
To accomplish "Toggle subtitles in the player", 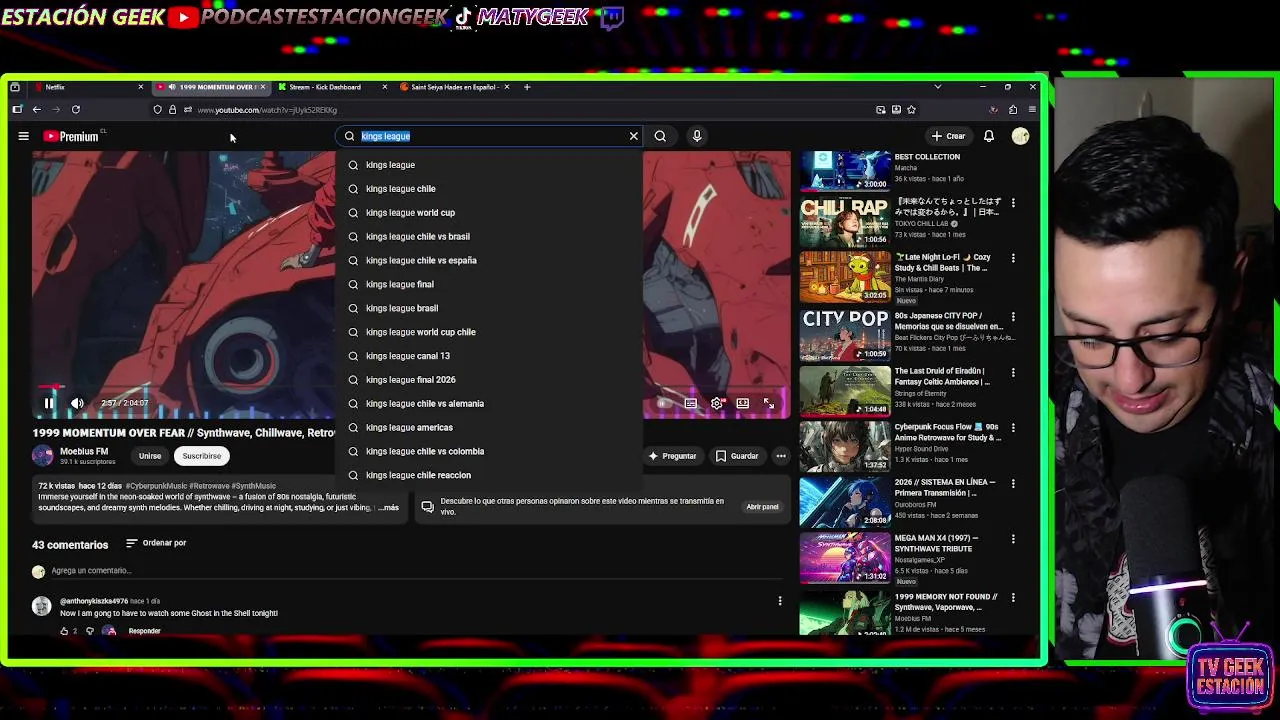I will point(690,403).
